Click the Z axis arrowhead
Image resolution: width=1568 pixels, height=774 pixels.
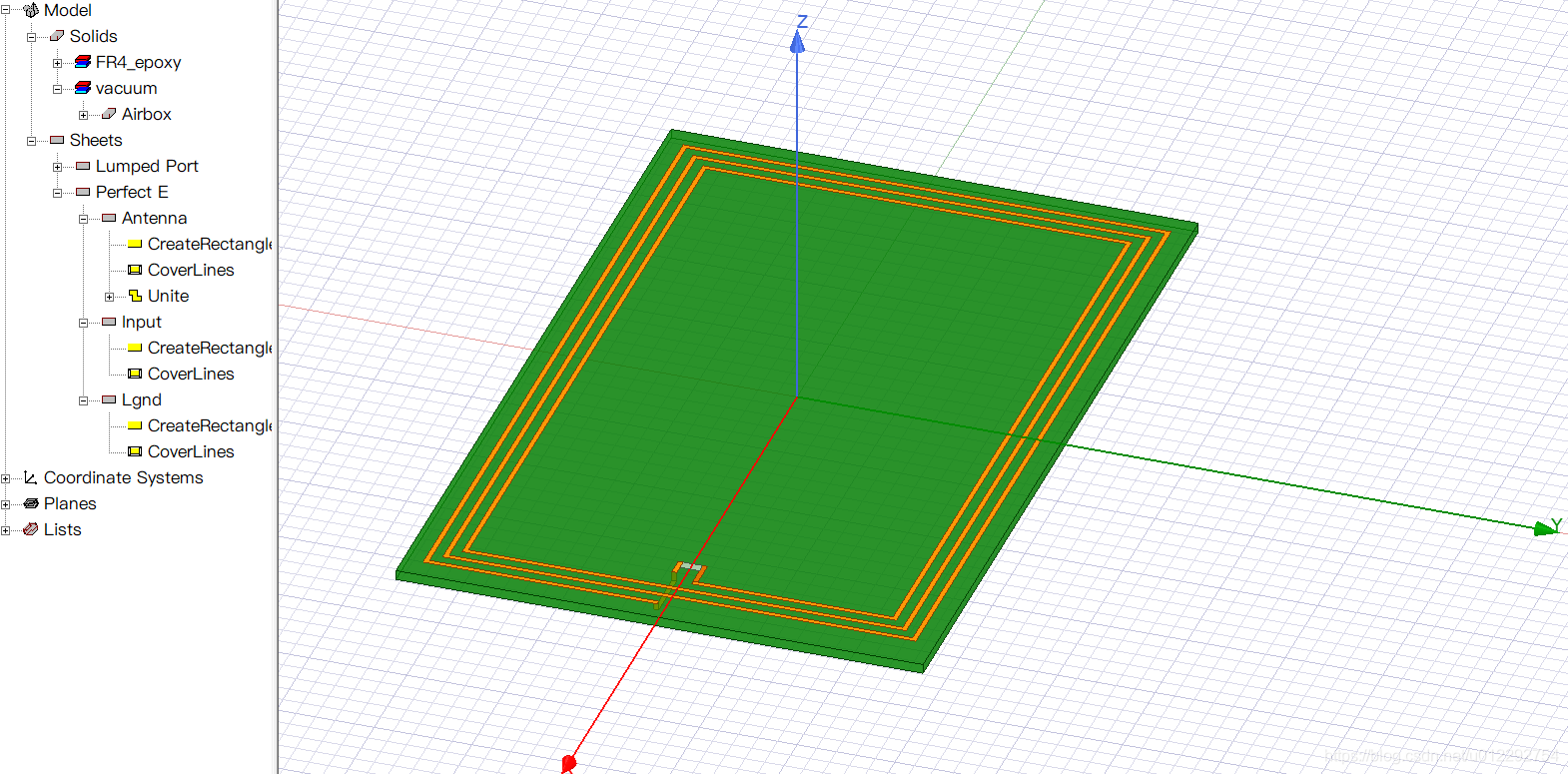[x=797, y=41]
